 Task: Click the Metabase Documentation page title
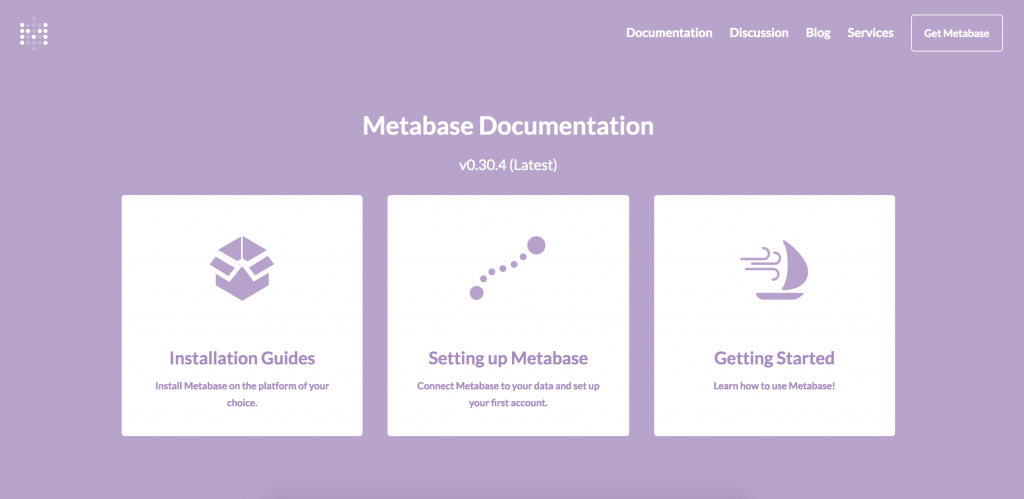(508, 125)
